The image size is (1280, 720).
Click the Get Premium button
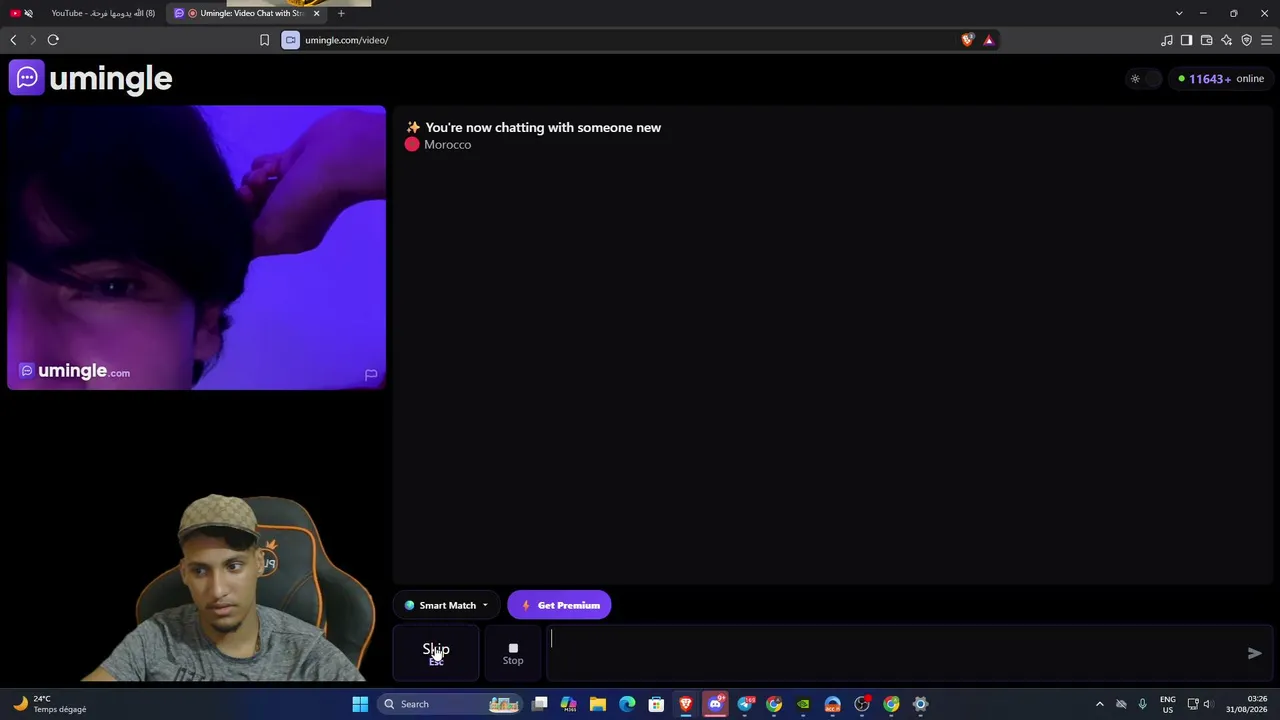[x=559, y=605]
